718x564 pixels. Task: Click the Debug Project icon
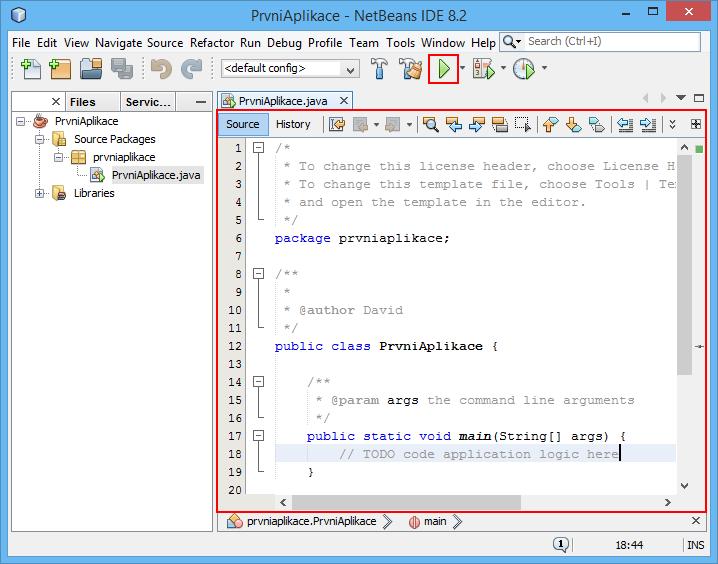(484, 69)
